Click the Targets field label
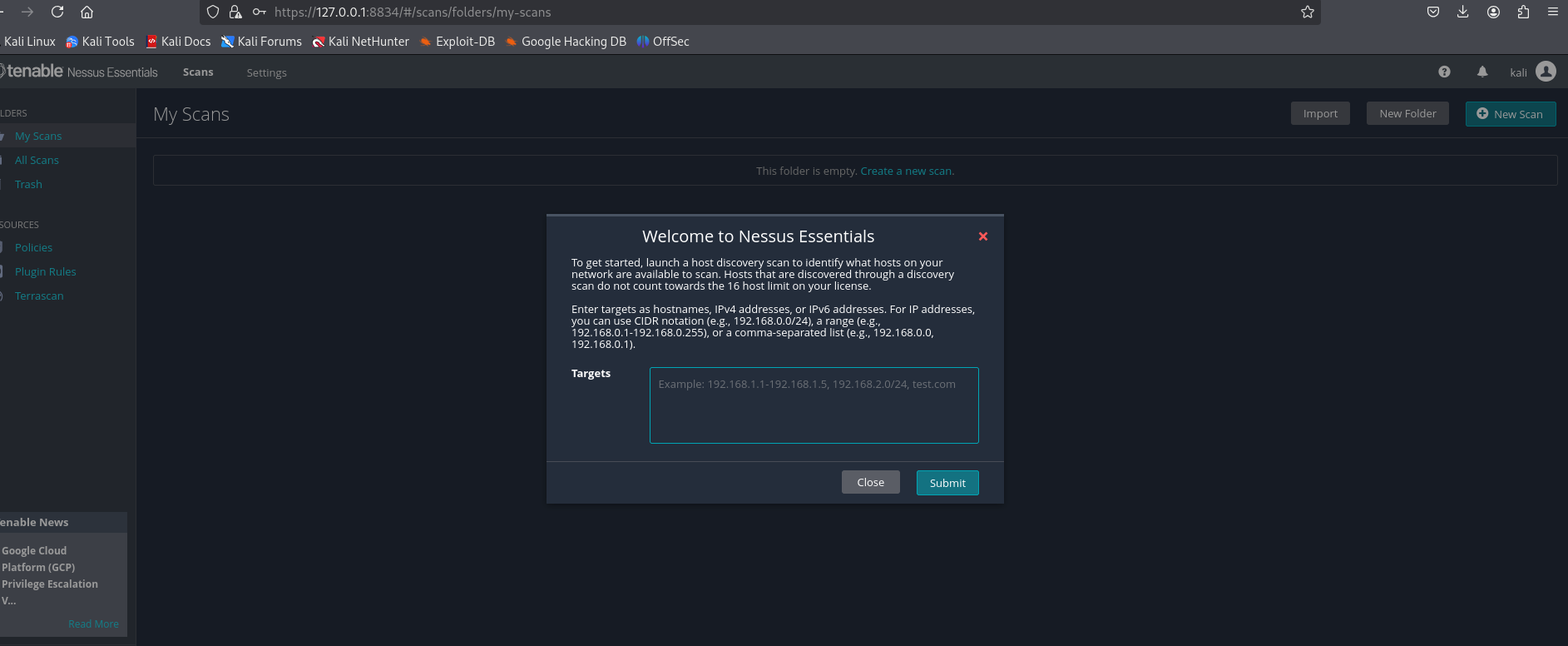 click(x=591, y=374)
